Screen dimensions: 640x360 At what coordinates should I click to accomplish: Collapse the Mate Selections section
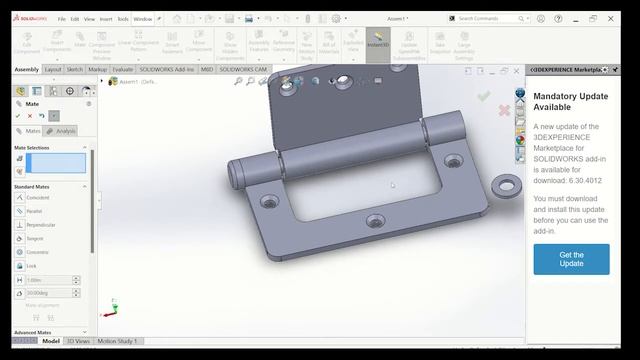pyautogui.click(x=84, y=147)
